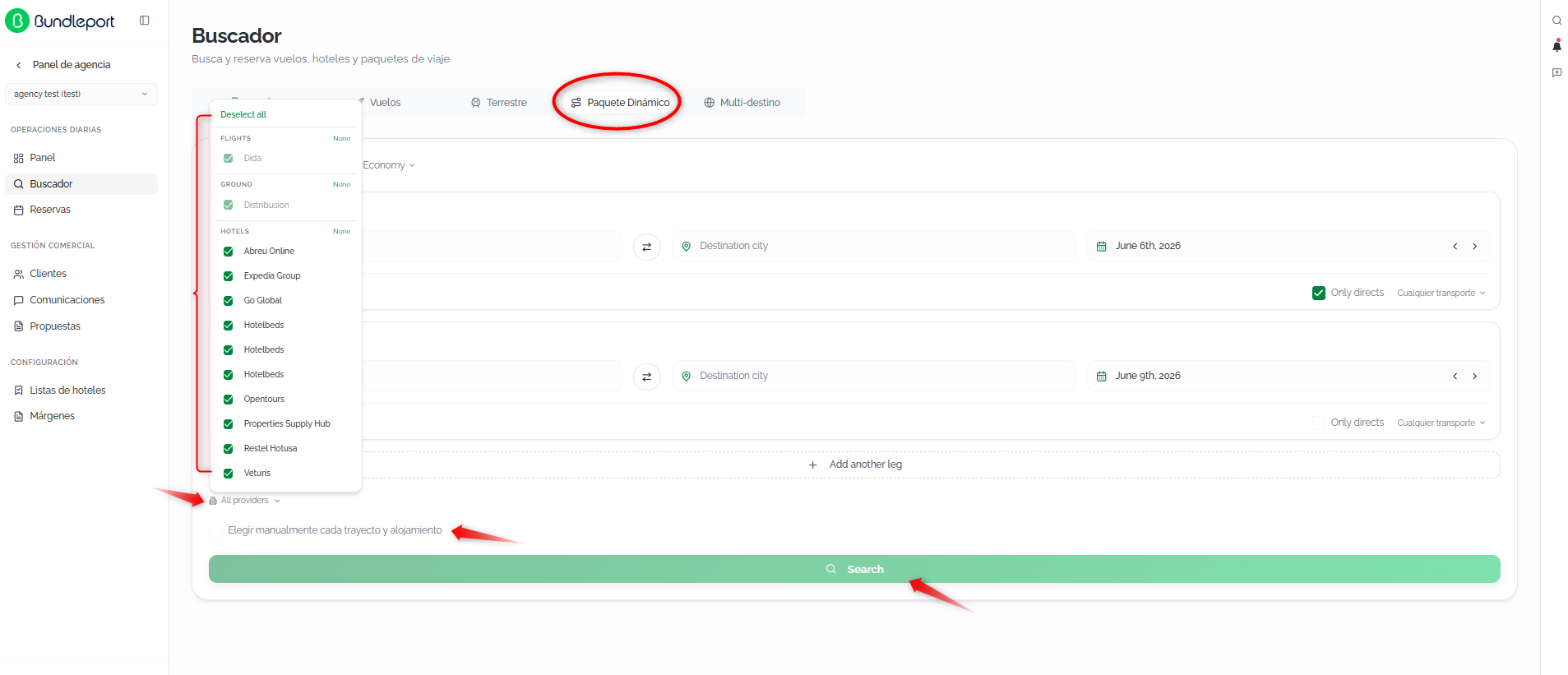The height and width of the screenshot is (675, 1568).
Task: Click the second leg Destination city field
Action: tap(874, 376)
